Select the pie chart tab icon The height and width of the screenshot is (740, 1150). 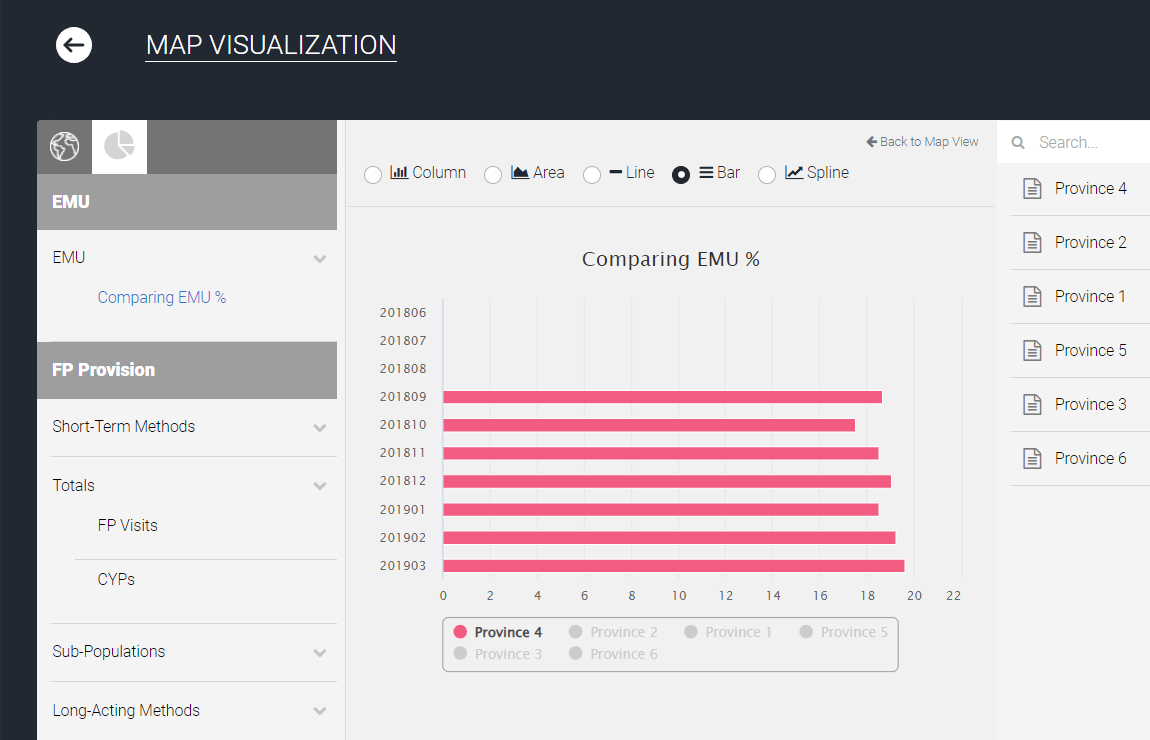tap(119, 146)
